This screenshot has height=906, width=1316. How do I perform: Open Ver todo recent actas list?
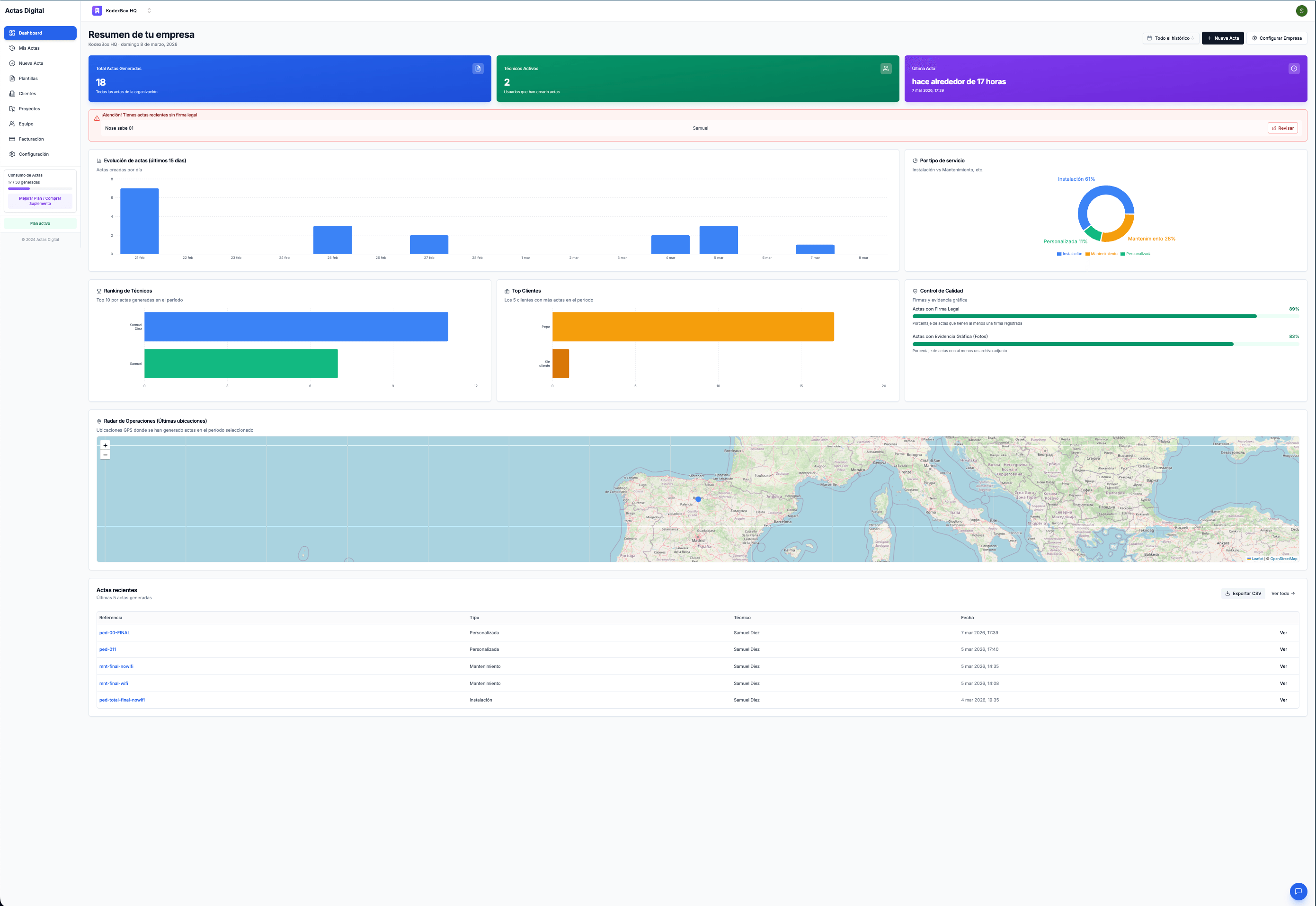click(x=1282, y=593)
